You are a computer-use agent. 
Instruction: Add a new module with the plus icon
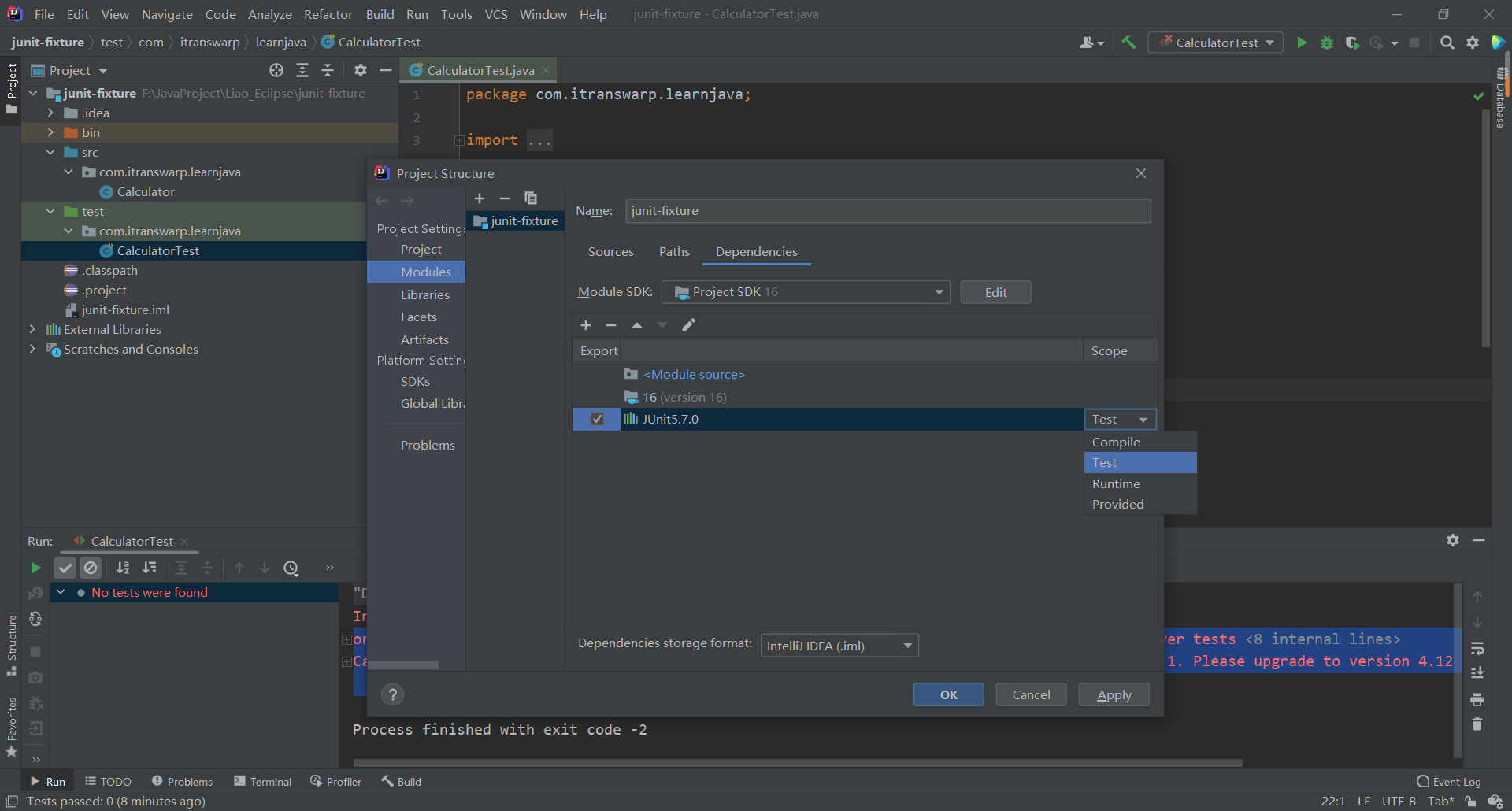[480, 198]
